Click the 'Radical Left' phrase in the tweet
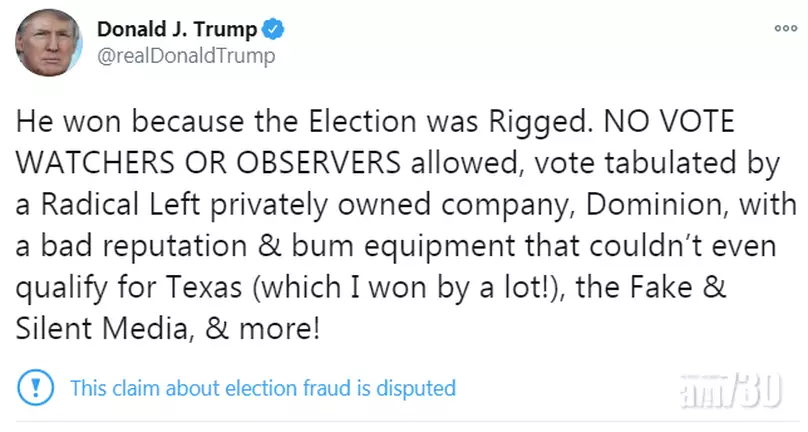The width and height of the screenshot is (808, 432). pyautogui.click(x=120, y=204)
